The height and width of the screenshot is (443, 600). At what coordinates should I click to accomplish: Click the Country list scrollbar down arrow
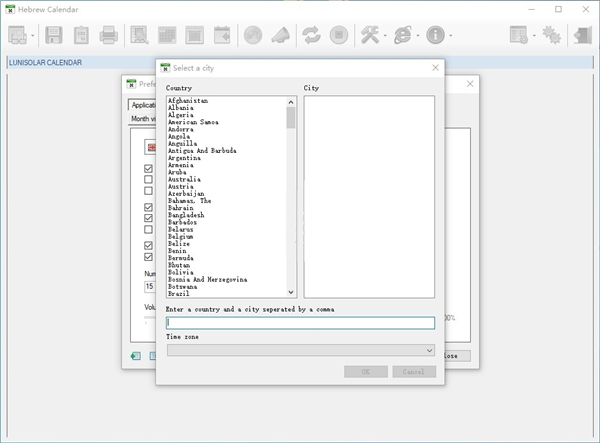(291, 292)
